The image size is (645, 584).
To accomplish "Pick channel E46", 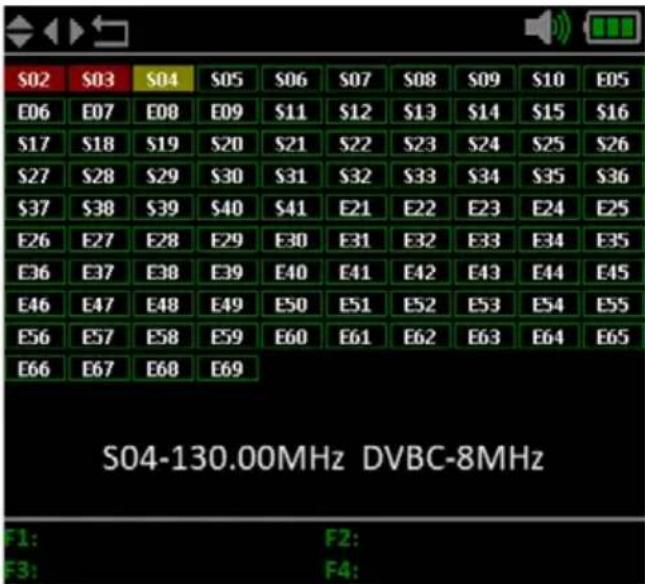I will (34, 304).
